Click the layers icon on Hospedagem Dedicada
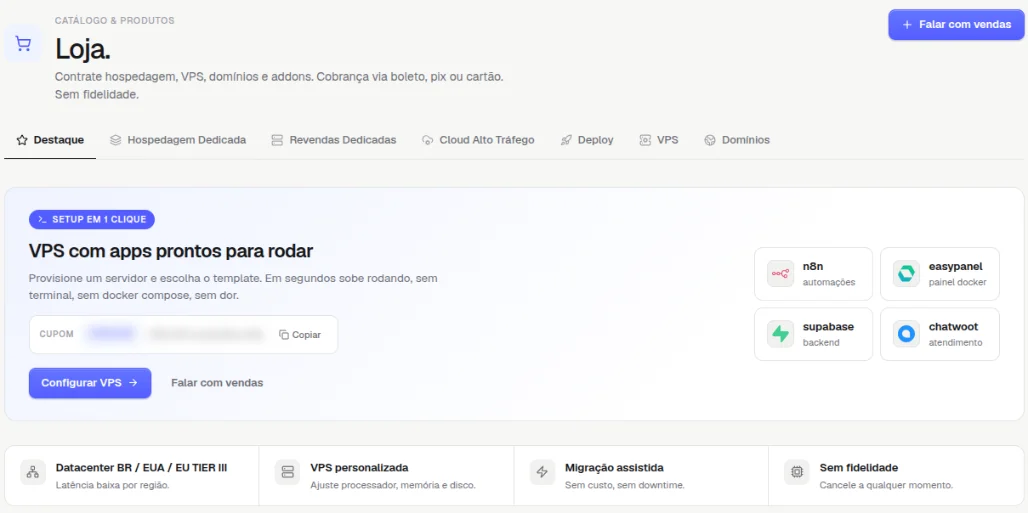 coord(115,140)
